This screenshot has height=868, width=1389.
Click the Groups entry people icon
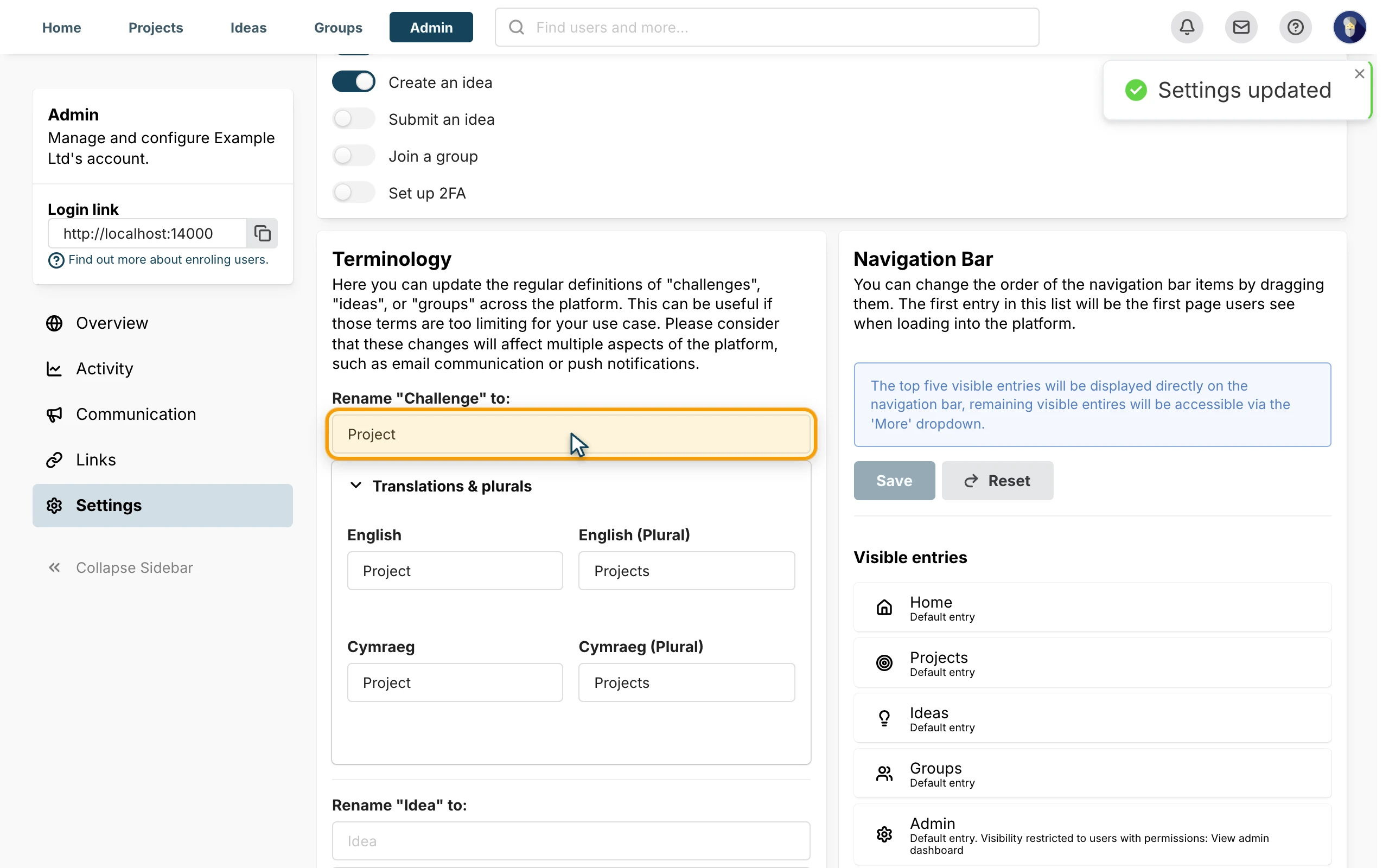coord(884,773)
